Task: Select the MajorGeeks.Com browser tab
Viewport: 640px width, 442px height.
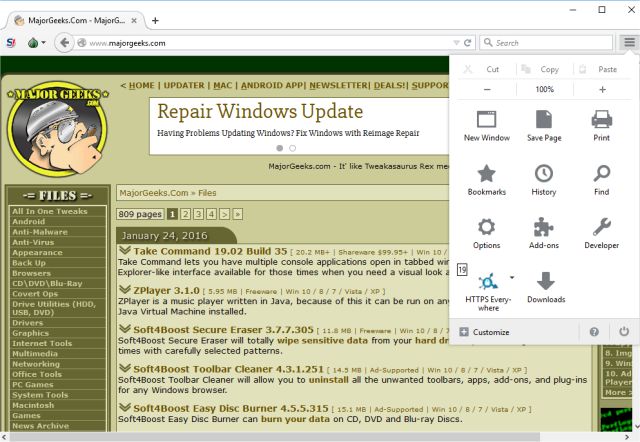Action: coord(76,20)
